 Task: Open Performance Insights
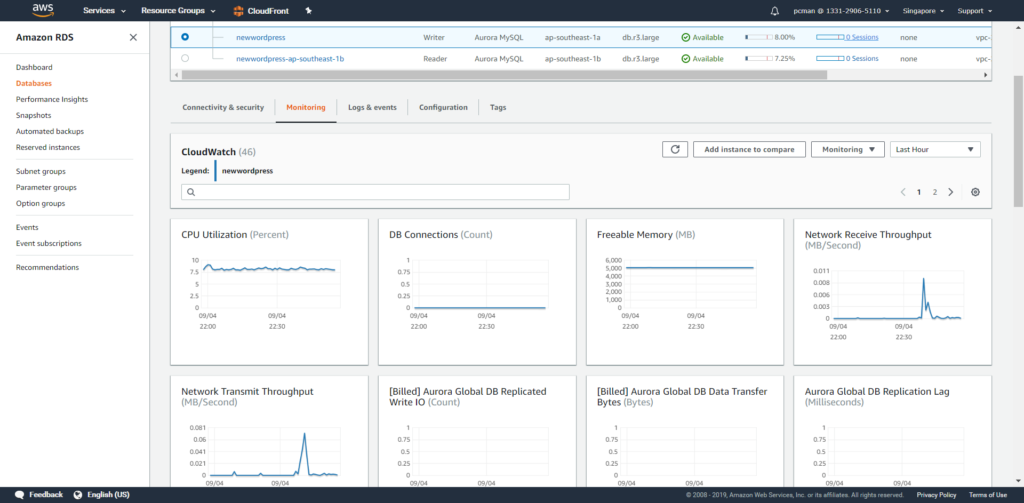tap(52, 99)
